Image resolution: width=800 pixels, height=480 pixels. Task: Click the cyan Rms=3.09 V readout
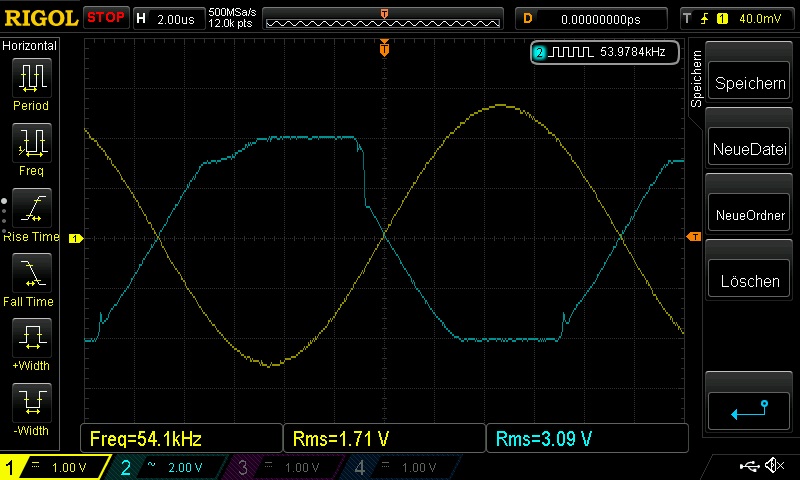[587, 439]
